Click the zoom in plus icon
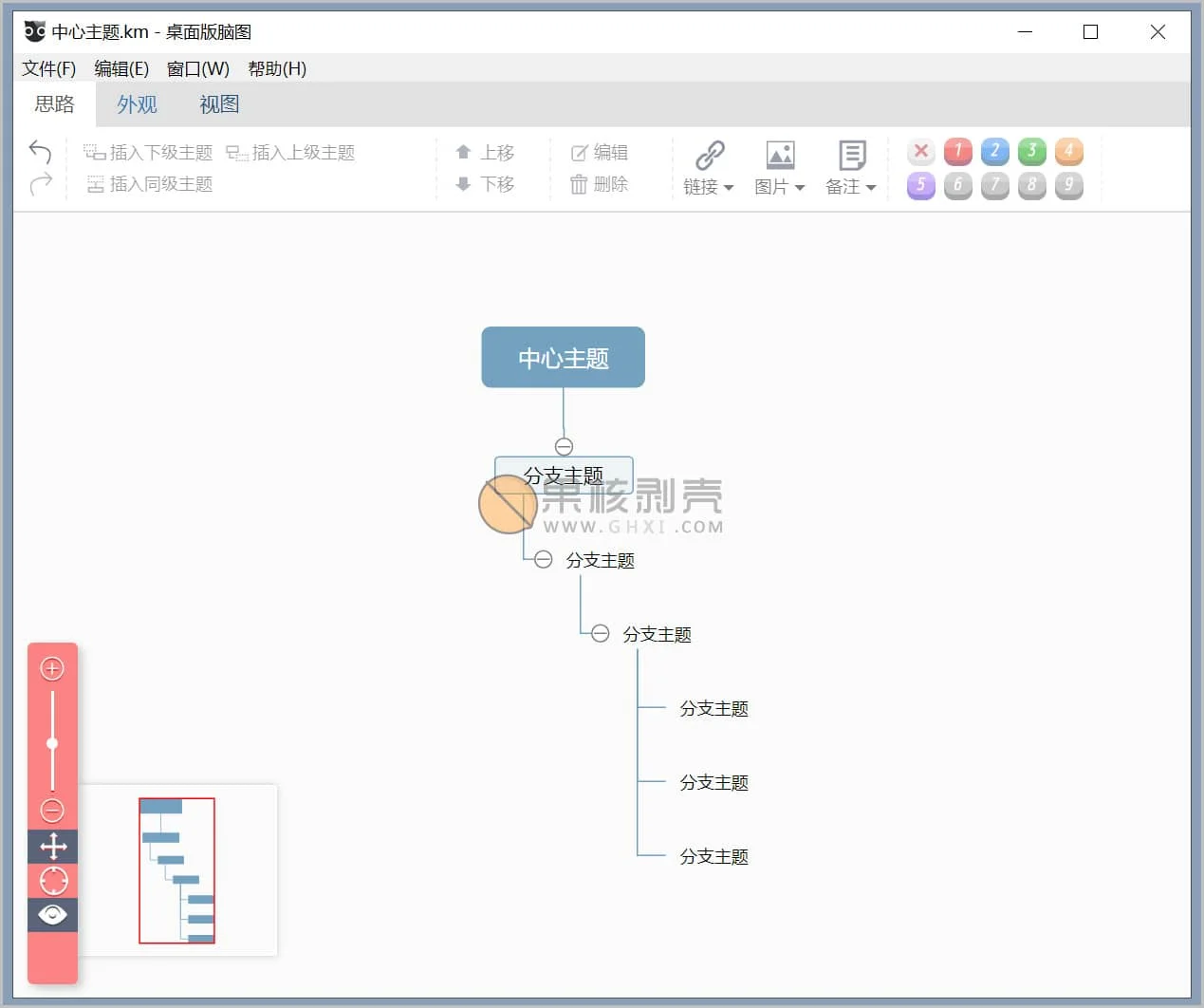 tap(52, 669)
